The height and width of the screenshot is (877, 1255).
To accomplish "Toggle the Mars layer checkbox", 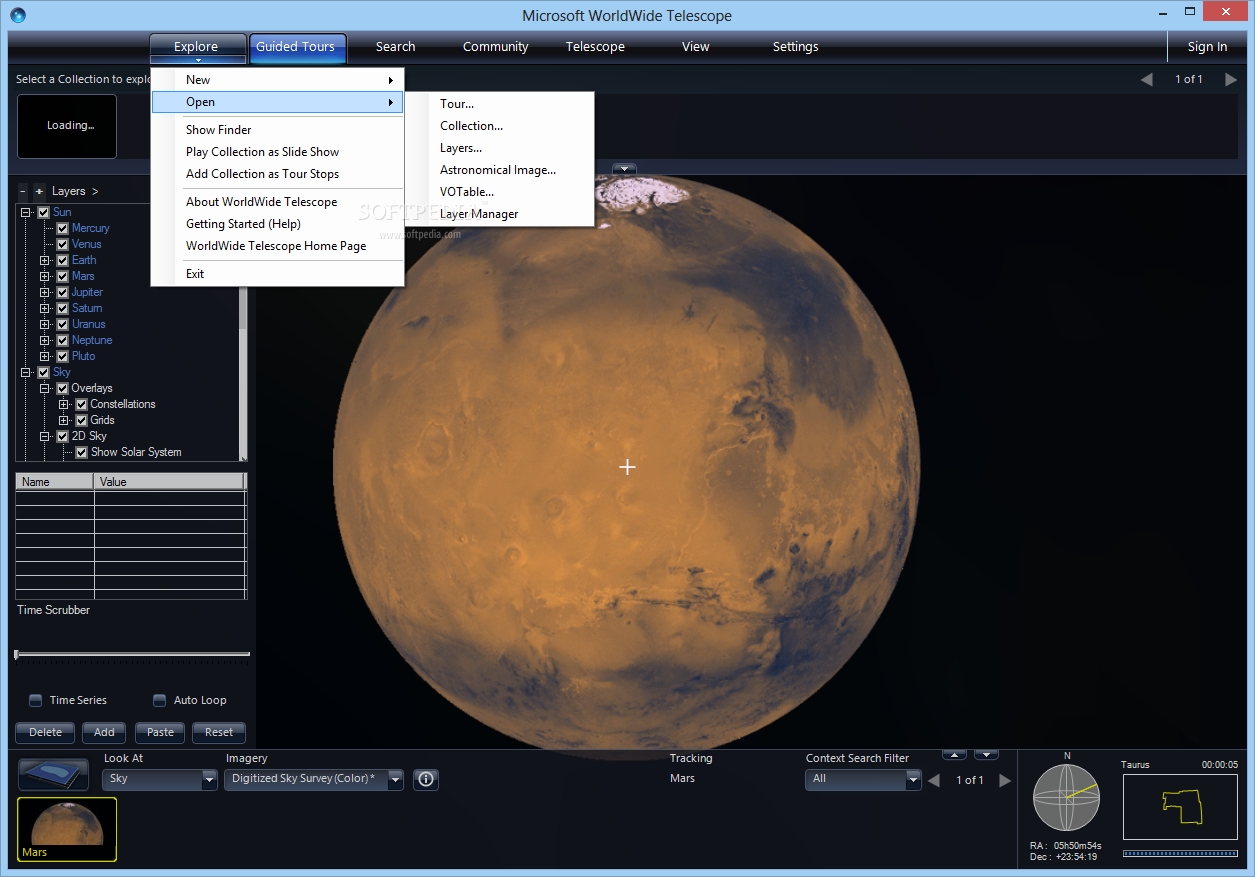I will coord(62,276).
